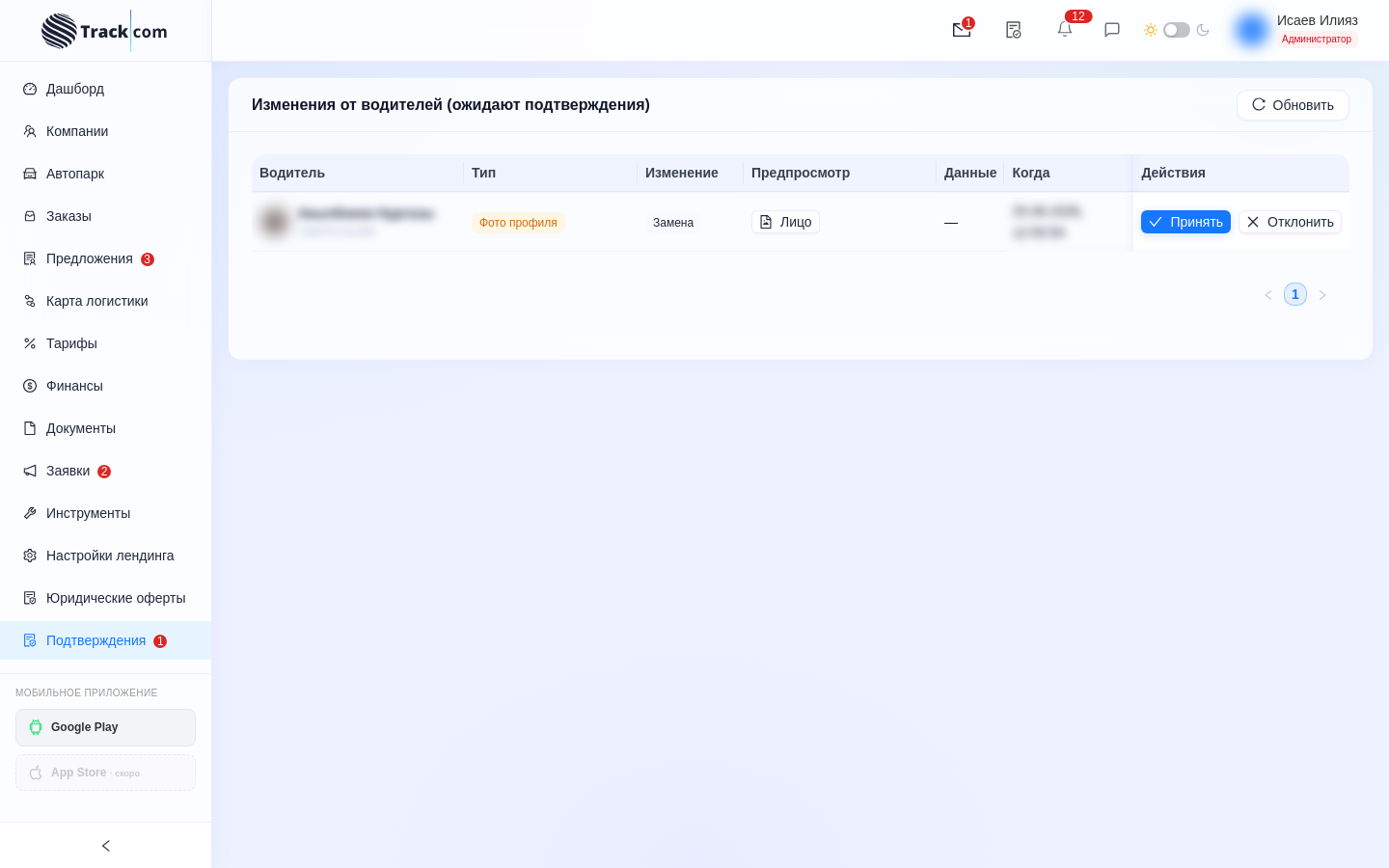Click the red badge next to Предложения
The width and height of the screenshot is (1389, 868).
(x=148, y=259)
